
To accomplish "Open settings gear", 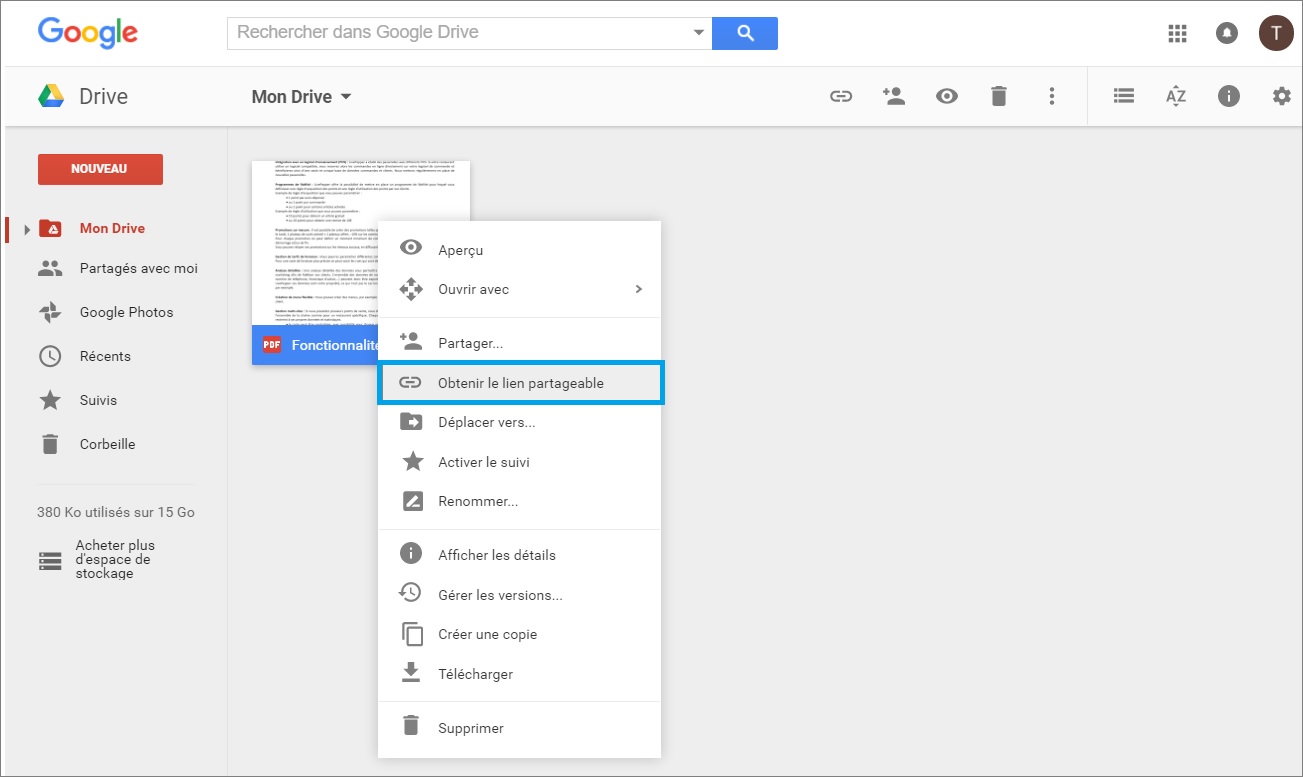I will (1281, 96).
